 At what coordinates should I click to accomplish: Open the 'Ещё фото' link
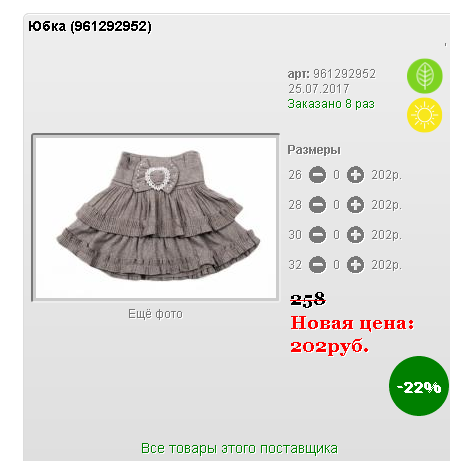155,314
